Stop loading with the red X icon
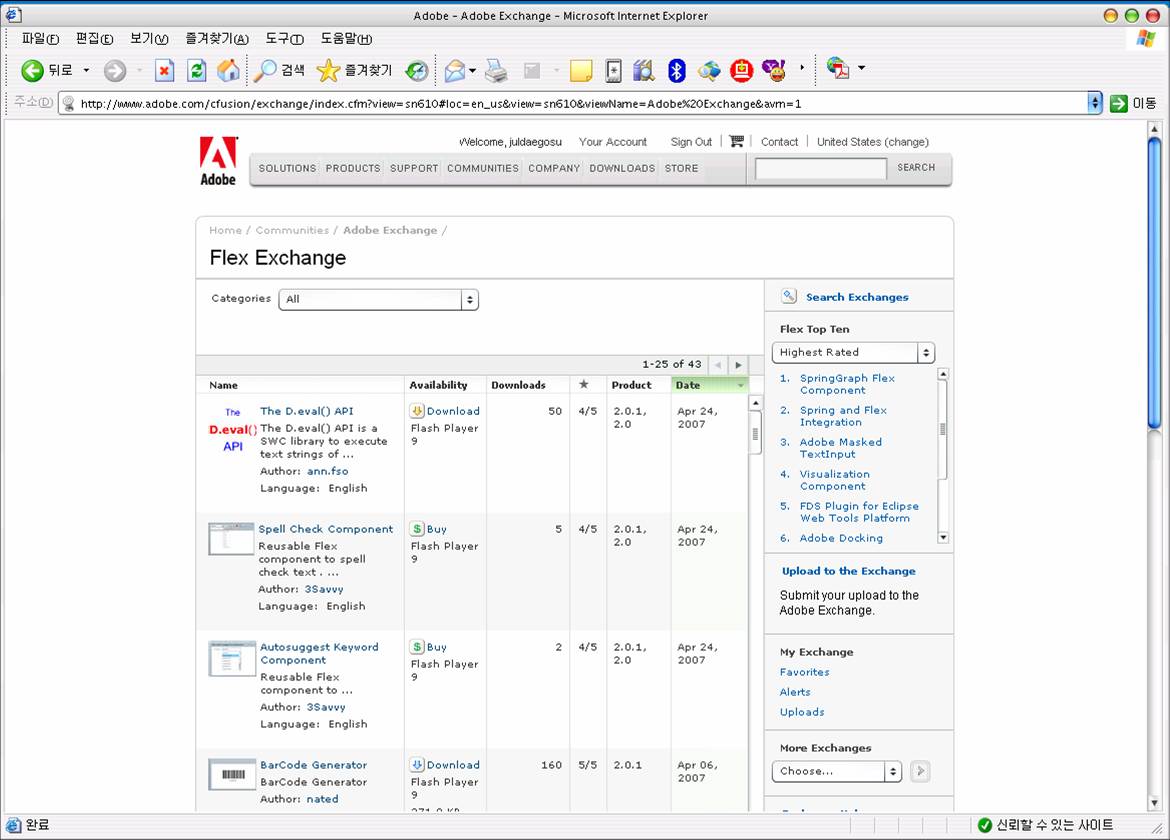The width and height of the screenshot is (1170, 840). 164,70
